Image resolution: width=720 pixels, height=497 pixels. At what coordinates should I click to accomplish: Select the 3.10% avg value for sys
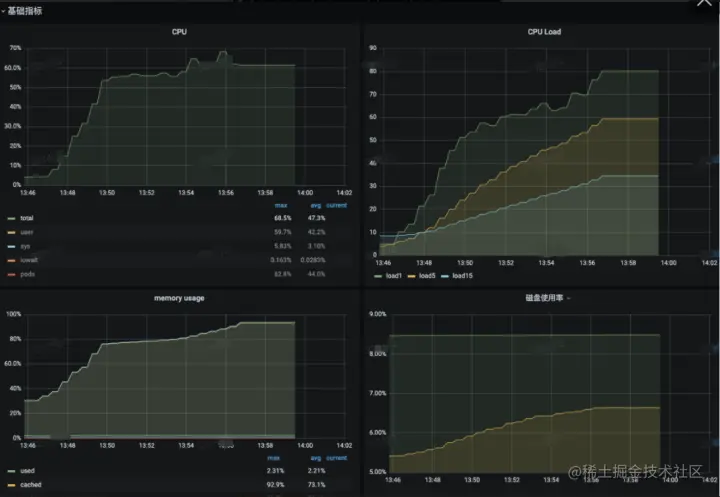pyautogui.click(x=316, y=246)
